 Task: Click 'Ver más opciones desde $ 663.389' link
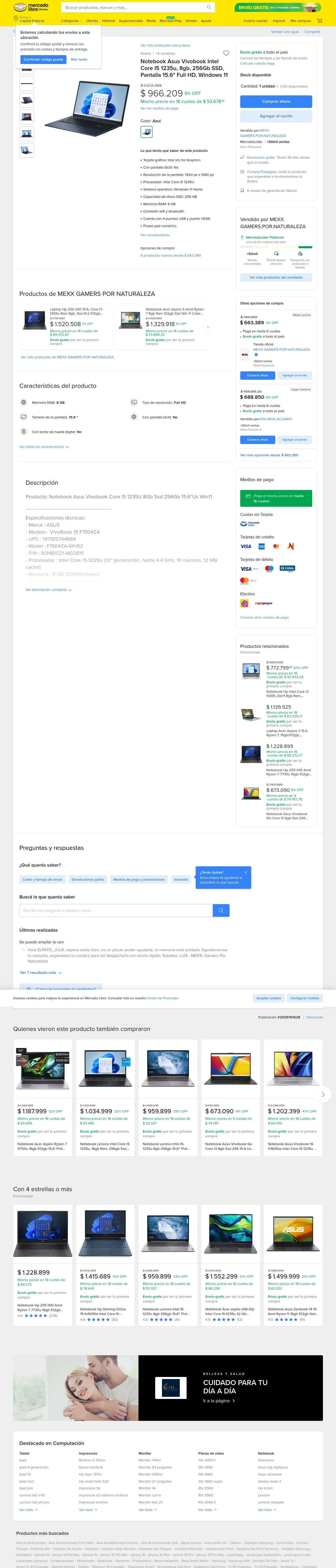(269, 455)
